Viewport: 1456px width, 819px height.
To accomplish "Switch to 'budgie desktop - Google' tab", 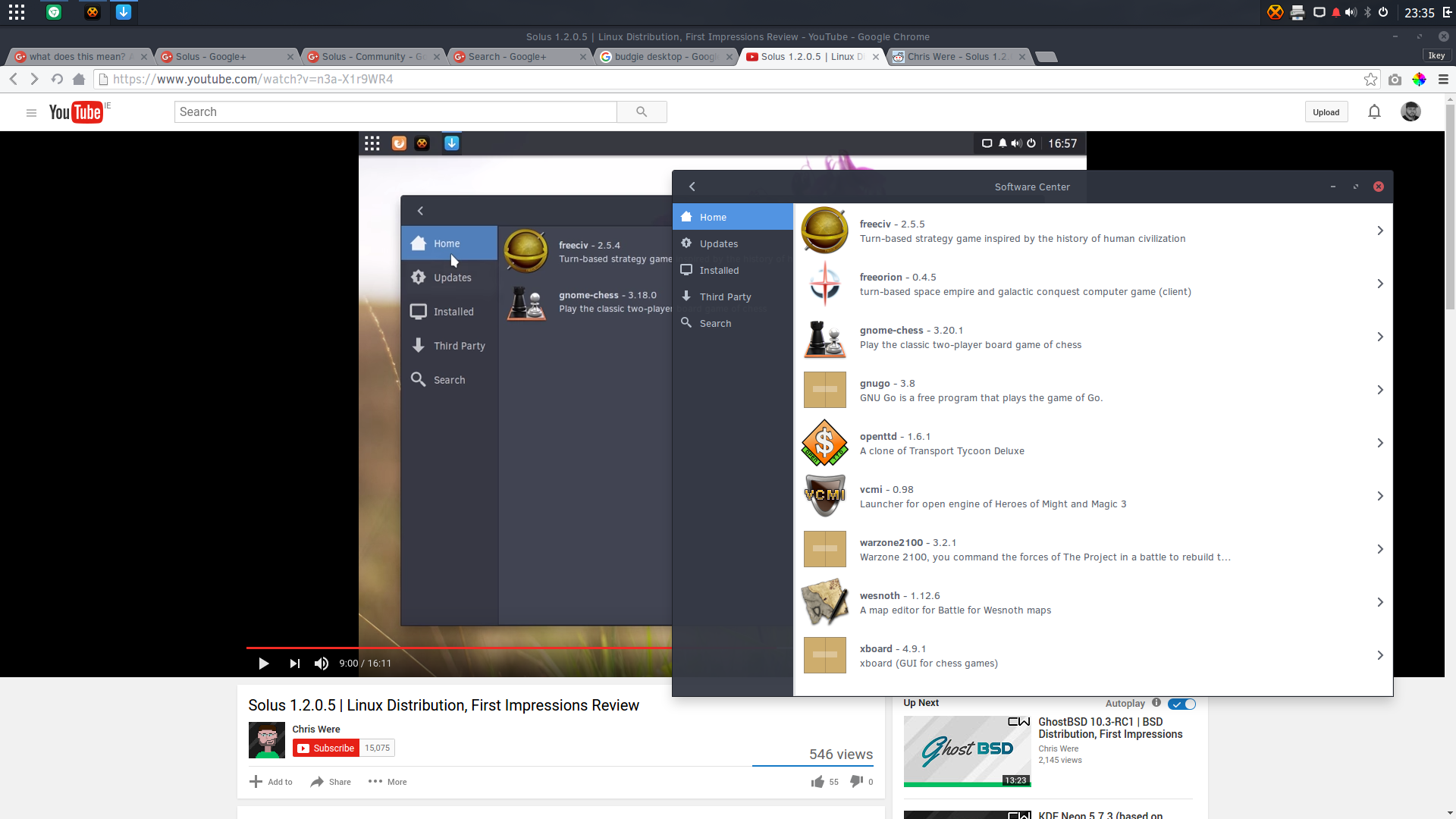I will click(x=665, y=57).
